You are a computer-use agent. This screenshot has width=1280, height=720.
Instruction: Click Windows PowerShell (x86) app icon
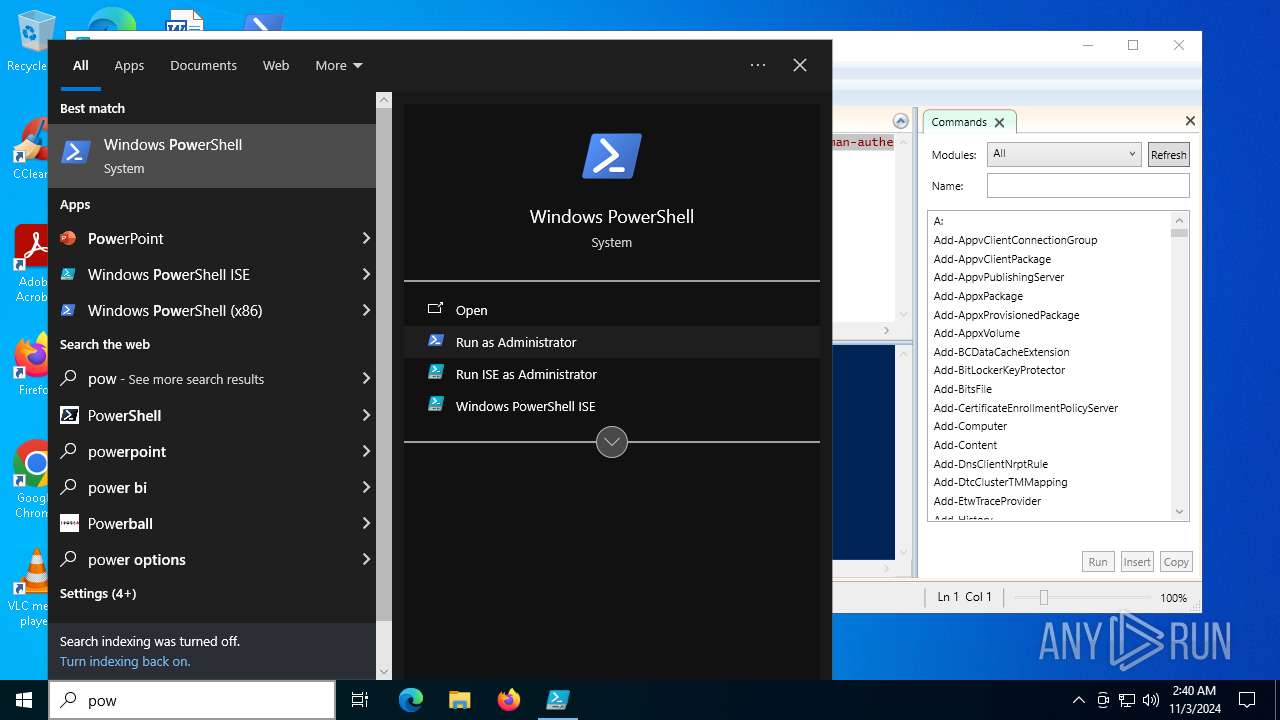pos(68,310)
